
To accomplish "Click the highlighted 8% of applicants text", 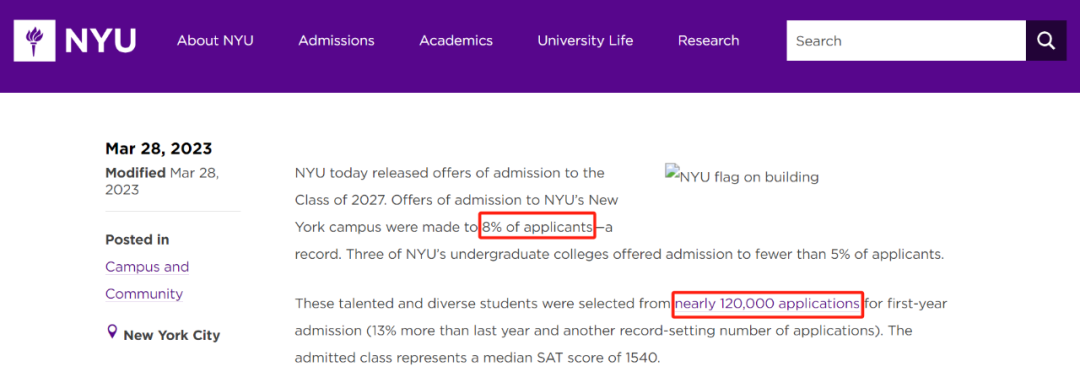I will [x=537, y=227].
